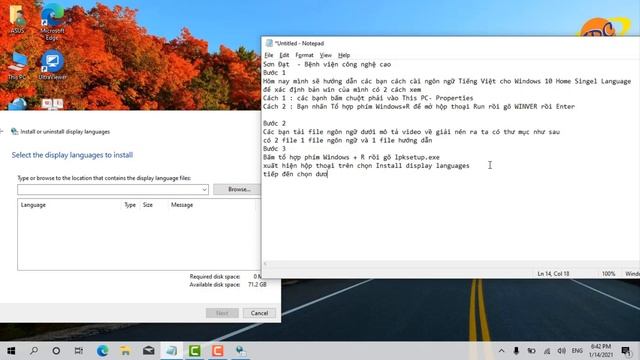Click microphone icon in system tray
The height and width of the screenshot is (360, 640).
(x=516, y=351)
